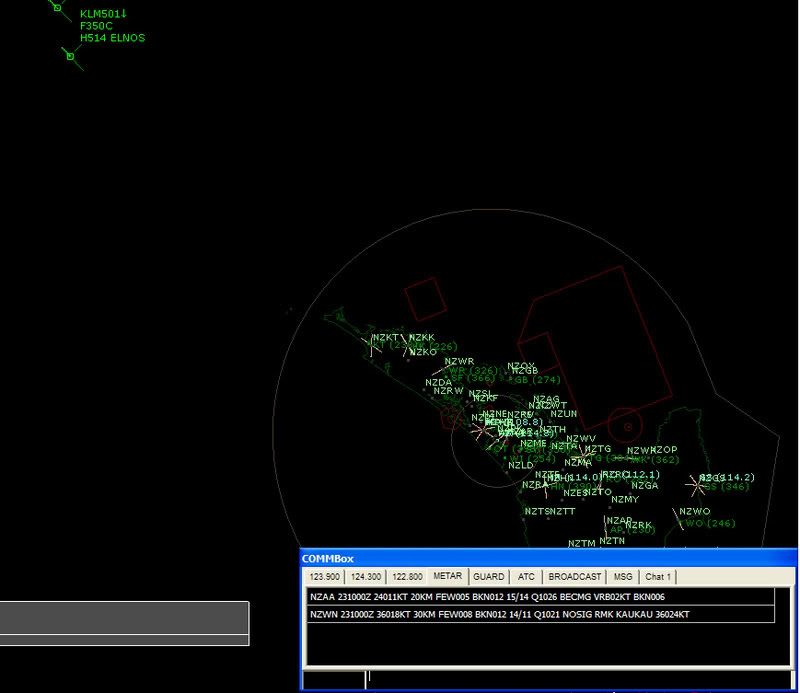The width and height of the screenshot is (800, 693).
Task: Click the NZKT airport symbol
Action: pos(372,346)
